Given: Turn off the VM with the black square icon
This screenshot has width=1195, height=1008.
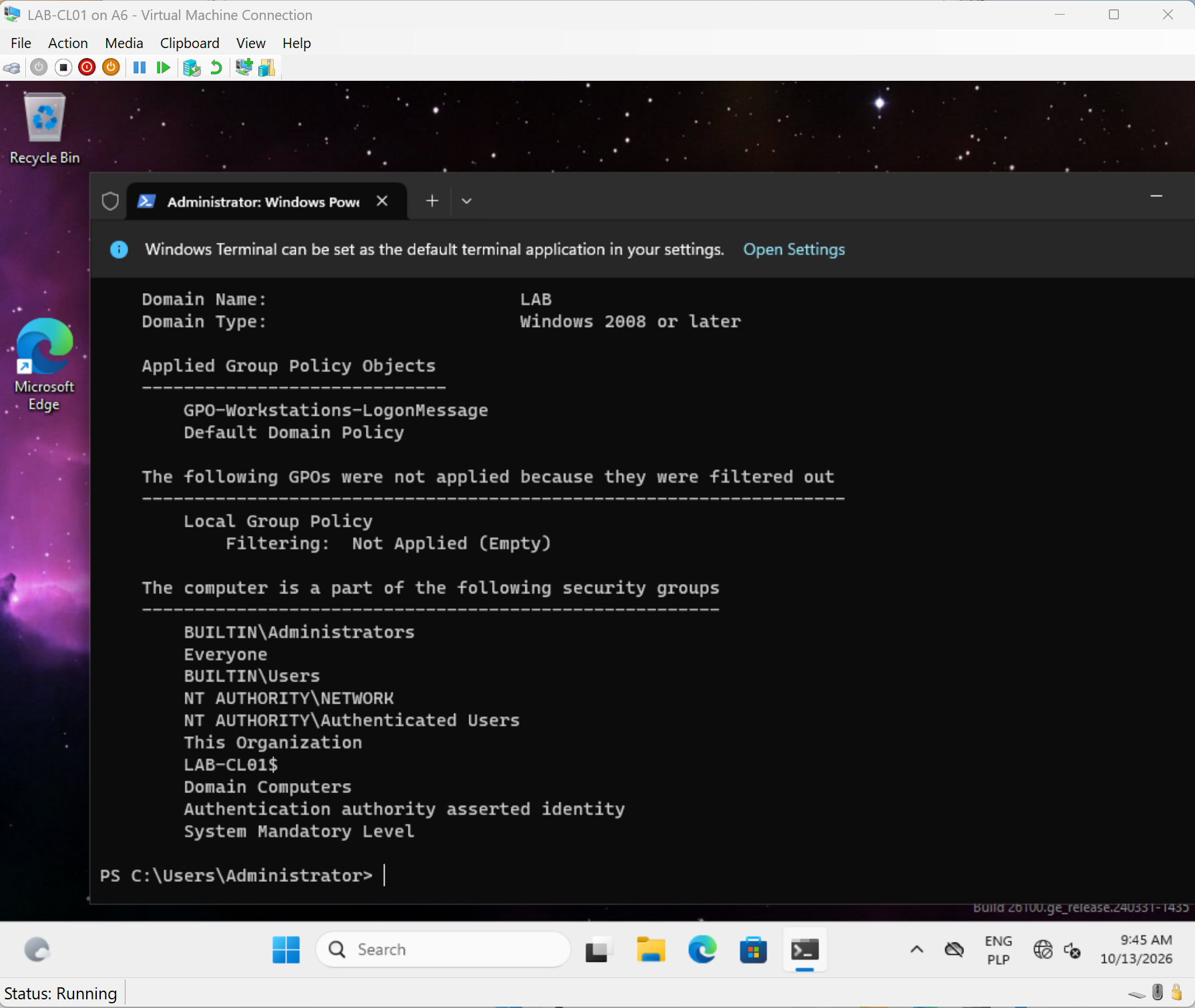Looking at the screenshot, I should [x=63, y=67].
